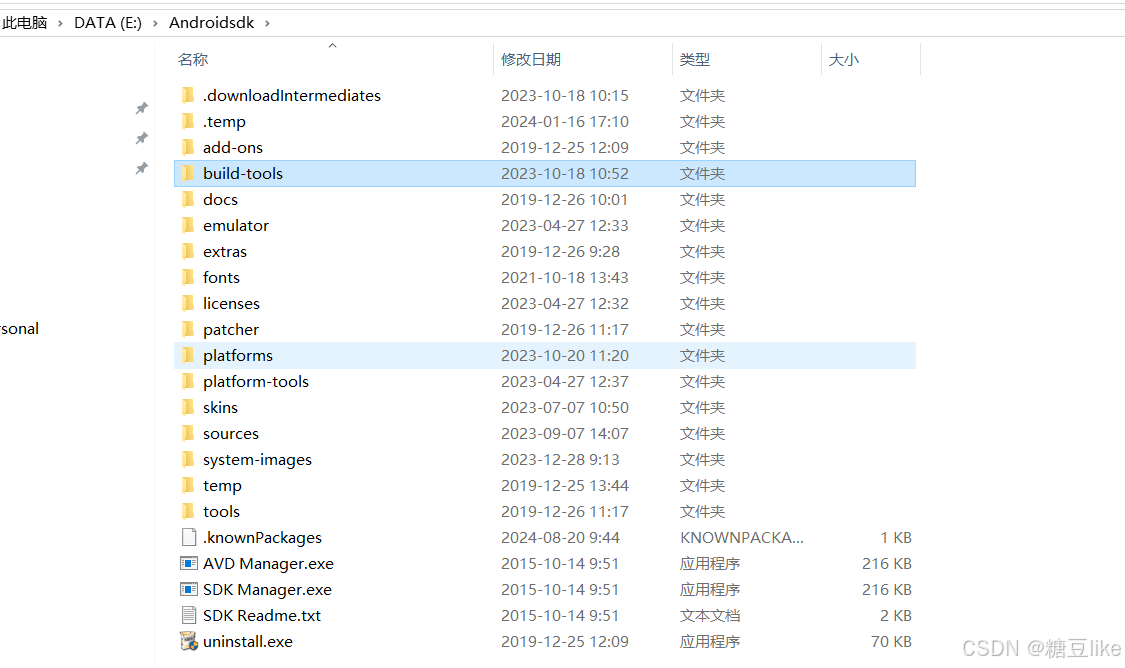Select the sources folder name

click(x=231, y=433)
